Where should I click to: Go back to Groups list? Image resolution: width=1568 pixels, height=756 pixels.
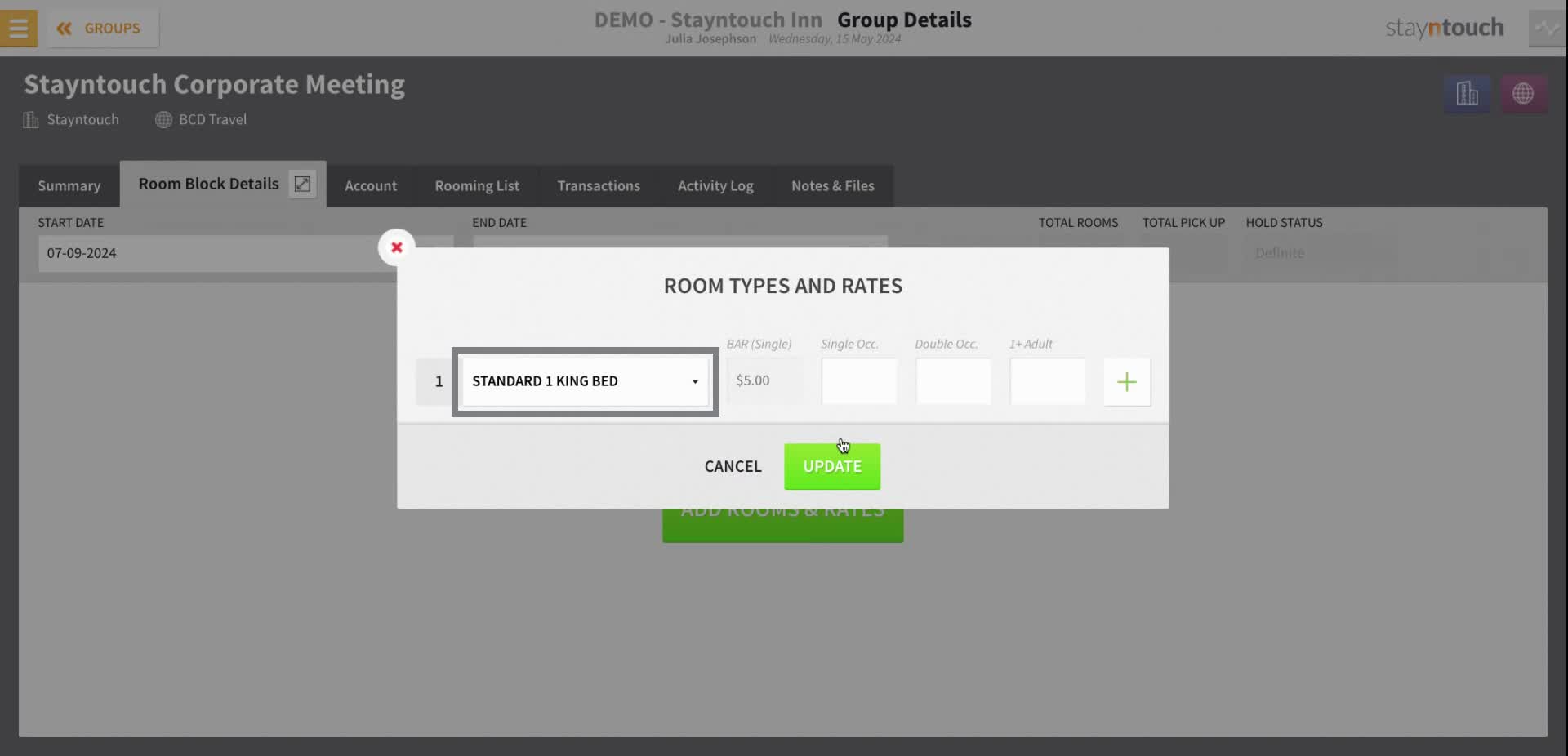click(103, 28)
